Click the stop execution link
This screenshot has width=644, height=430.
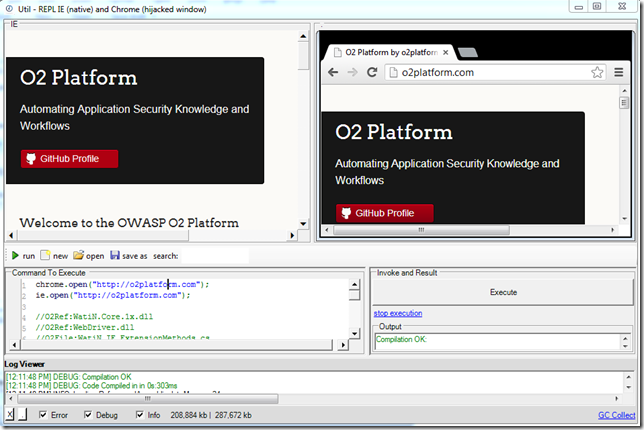pos(397,313)
